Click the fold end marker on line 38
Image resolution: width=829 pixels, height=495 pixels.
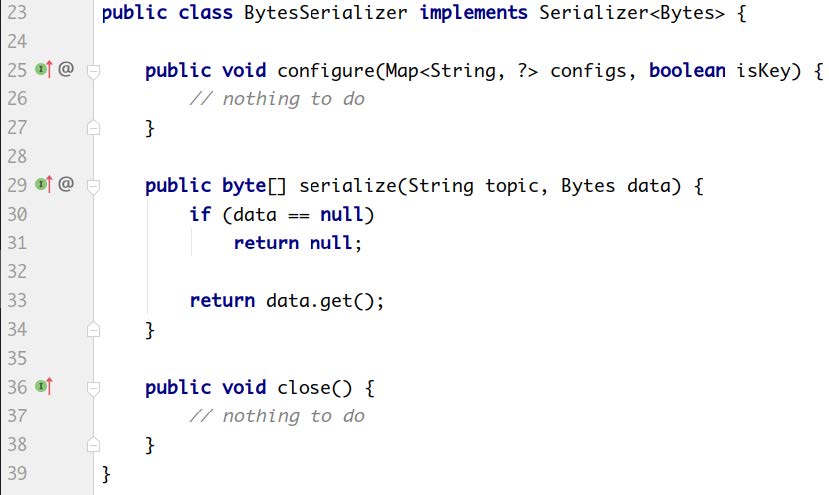coord(94,444)
